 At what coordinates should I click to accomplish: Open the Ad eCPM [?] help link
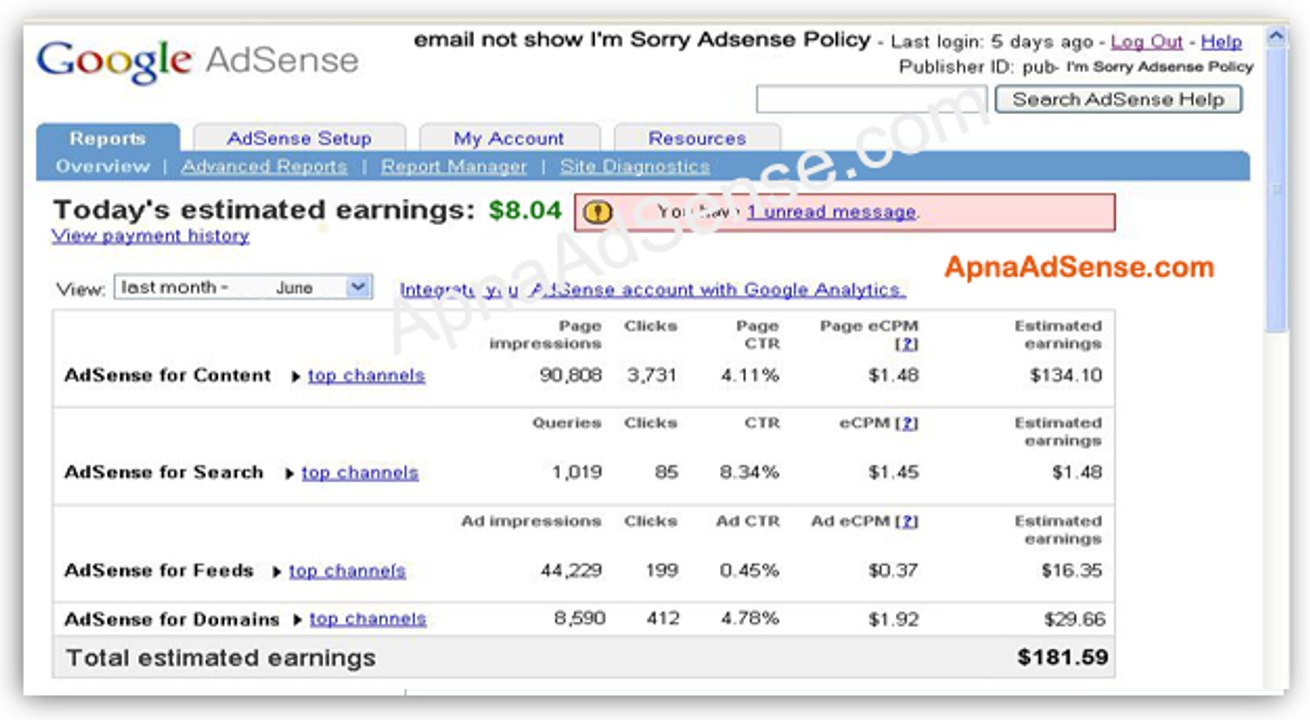click(x=907, y=521)
